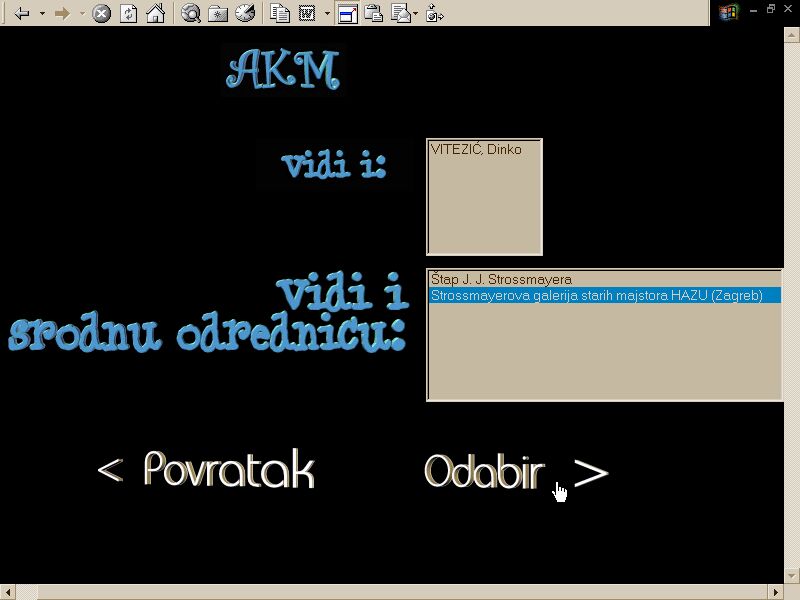This screenshot has height=600, width=800.
Task: Click the "Odabir >" select link
Action: pos(515,472)
